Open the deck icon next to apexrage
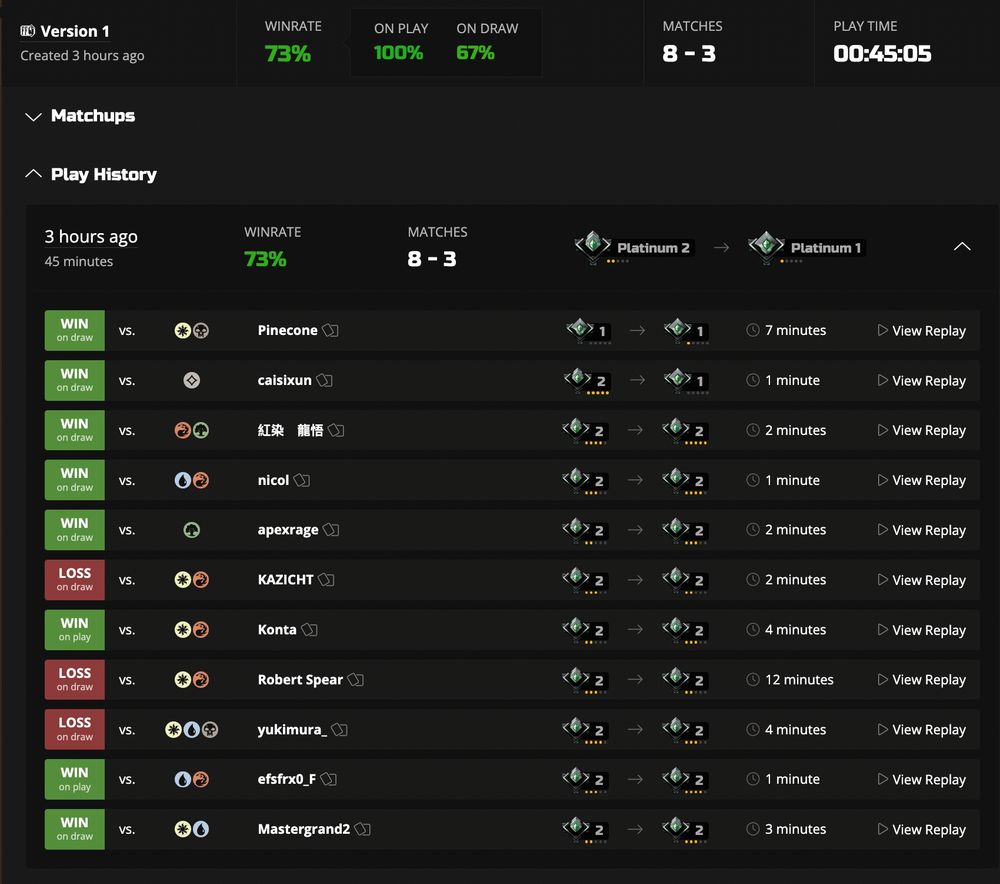The image size is (1000, 884). pos(331,530)
